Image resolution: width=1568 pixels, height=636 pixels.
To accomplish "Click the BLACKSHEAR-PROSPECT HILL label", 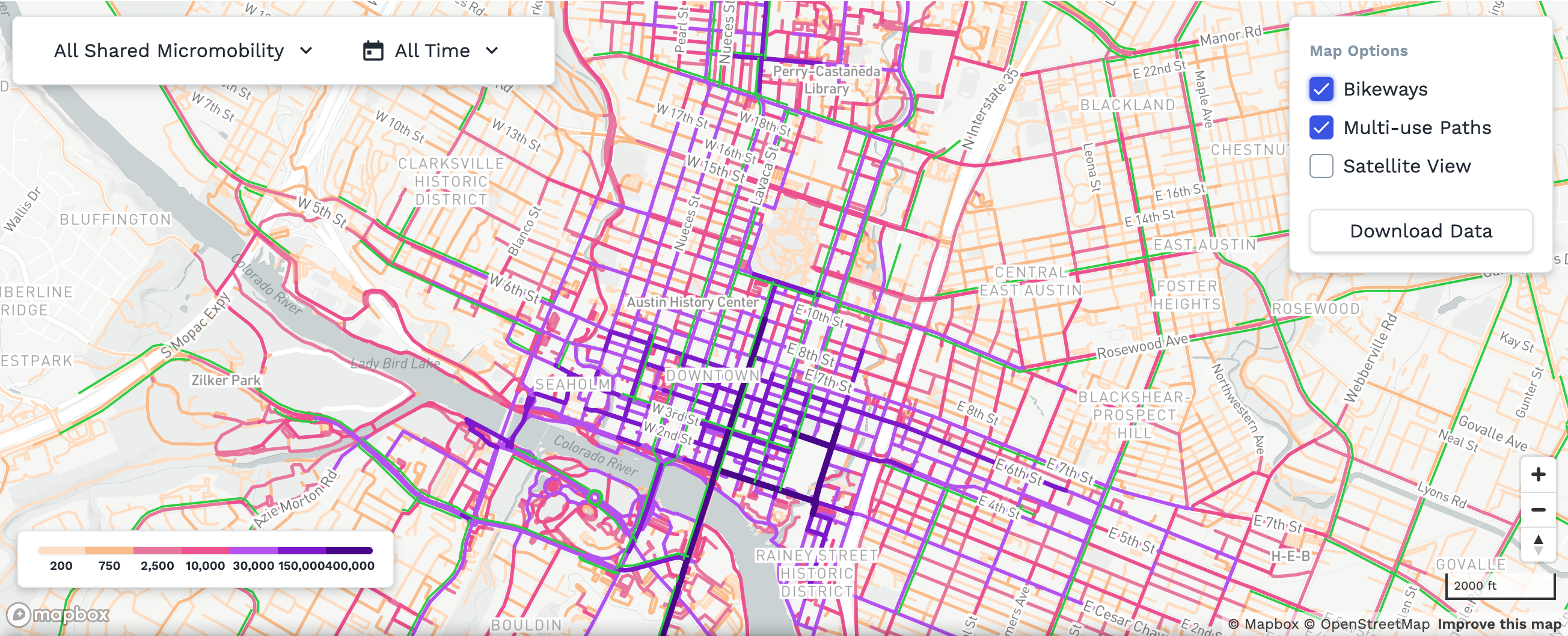I will click(1134, 415).
